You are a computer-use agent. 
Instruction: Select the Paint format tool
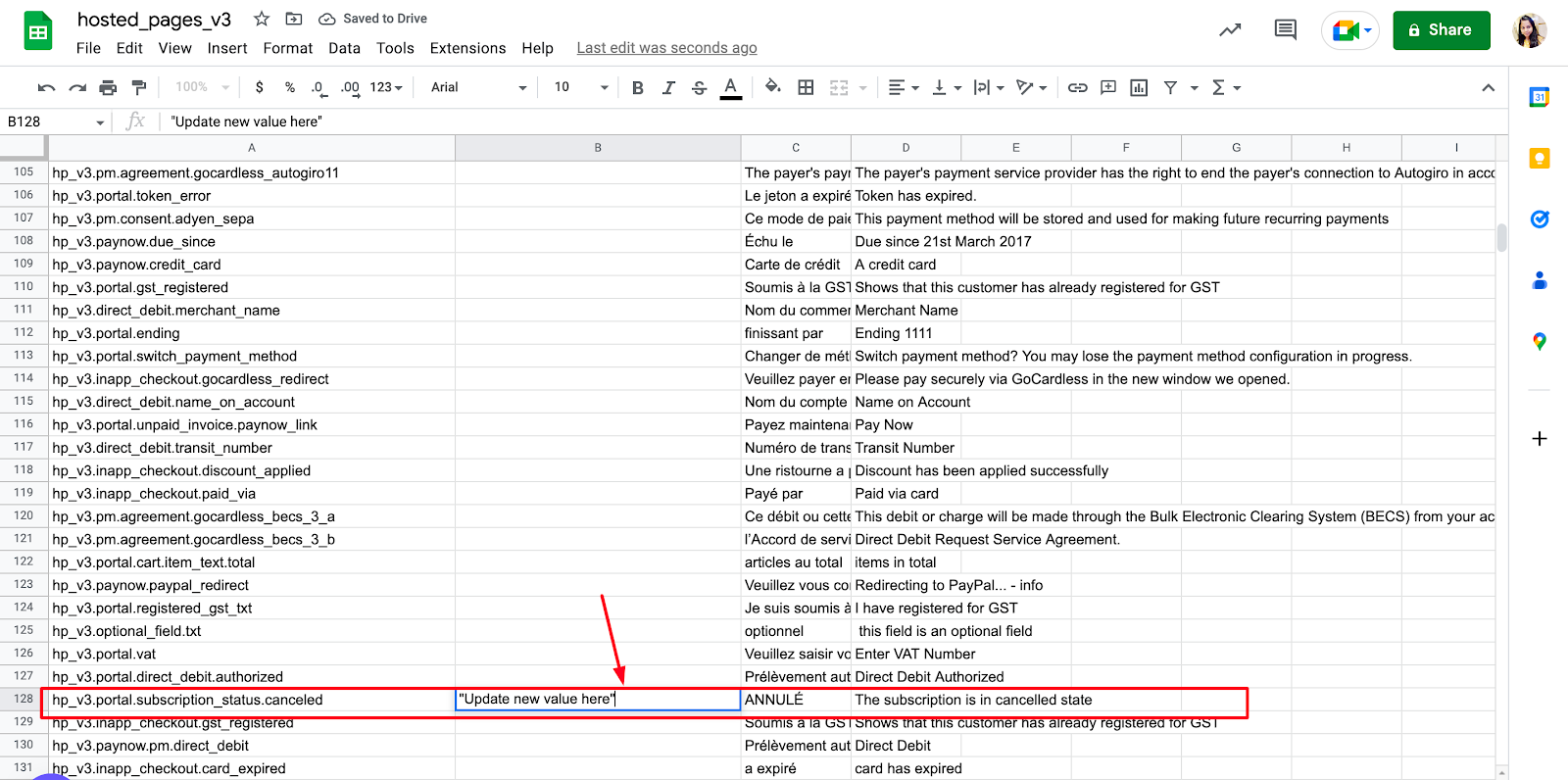pos(139,88)
